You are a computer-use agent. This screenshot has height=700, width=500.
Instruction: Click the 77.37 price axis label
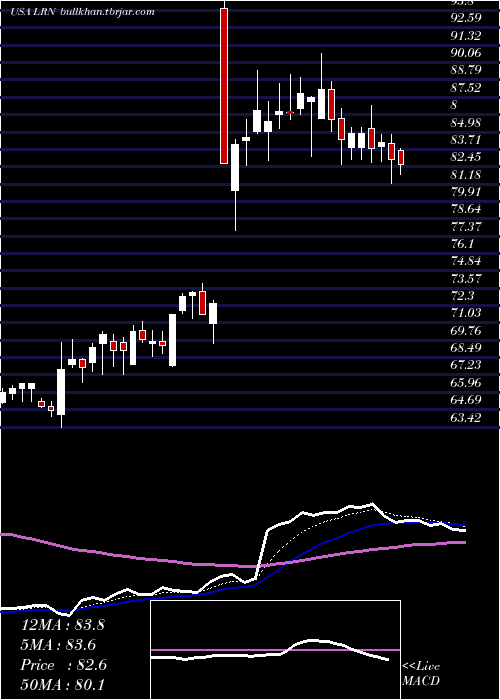467,226
